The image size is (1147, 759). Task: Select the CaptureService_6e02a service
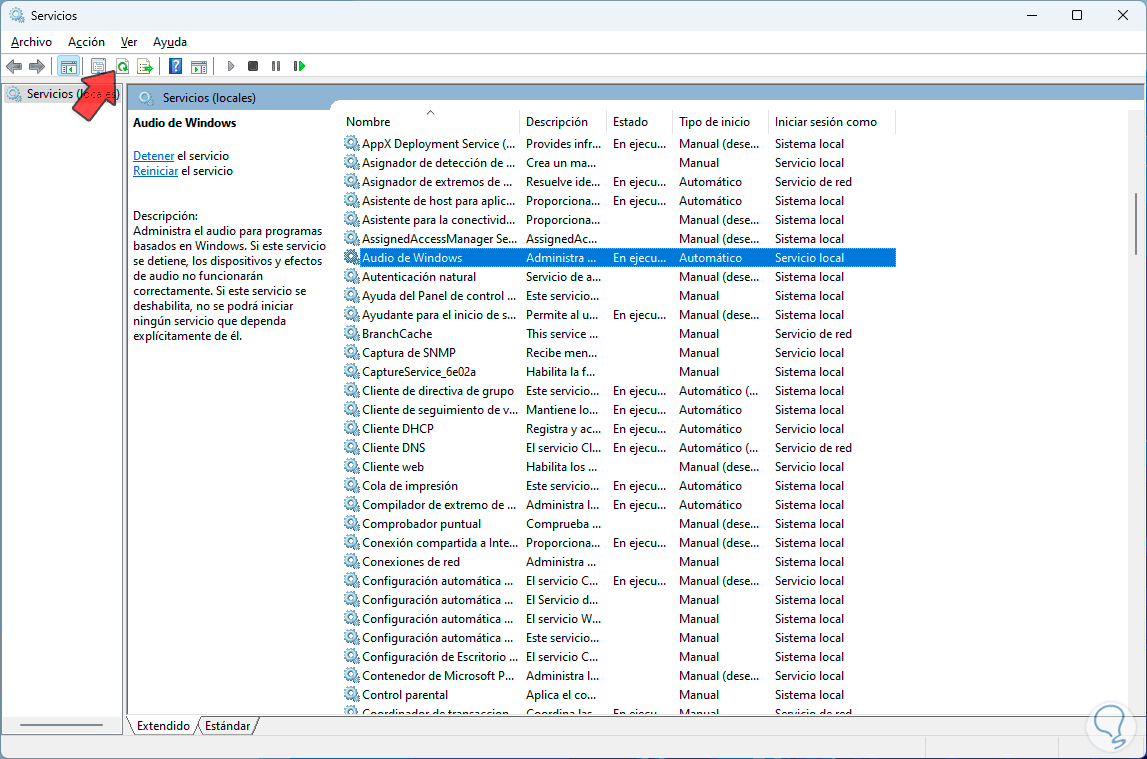pos(619,372)
